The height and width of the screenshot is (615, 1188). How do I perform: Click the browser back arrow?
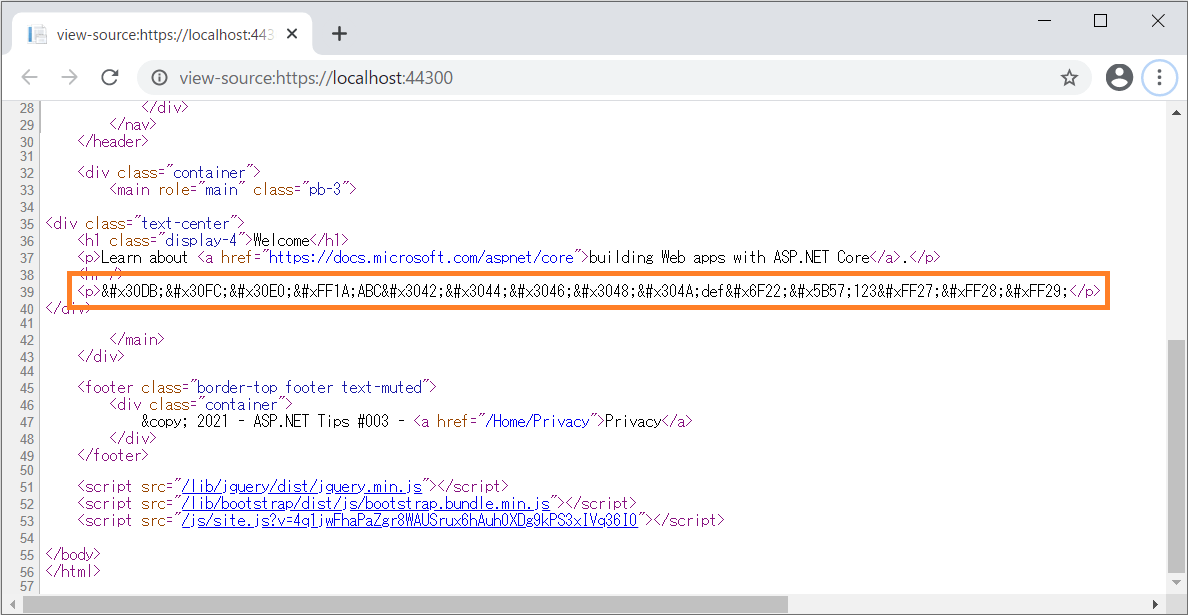click(x=30, y=77)
